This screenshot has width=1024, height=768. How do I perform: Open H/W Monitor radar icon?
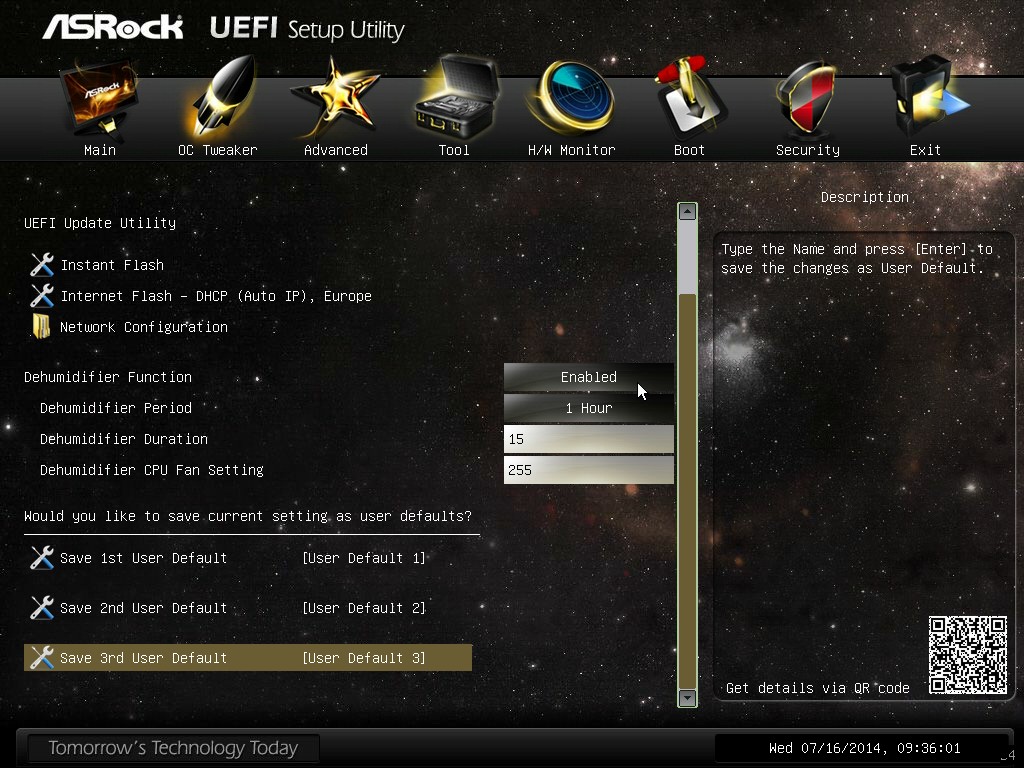point(573,98)
